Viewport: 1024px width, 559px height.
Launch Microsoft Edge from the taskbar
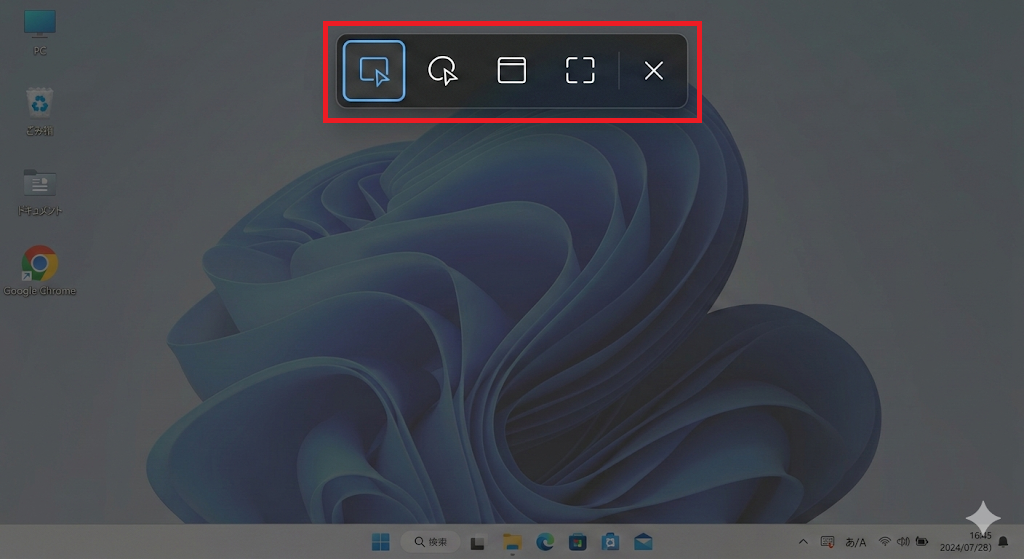tap(544, 542)
